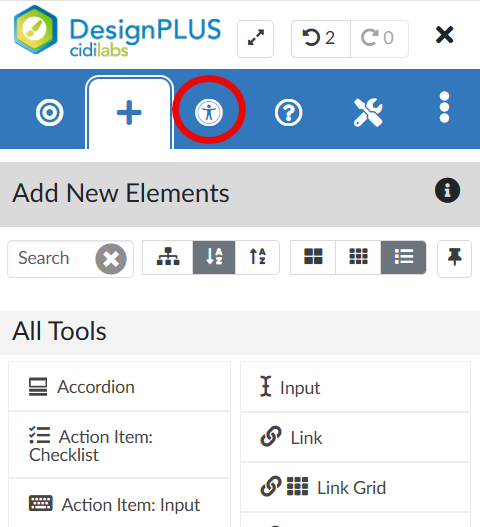Switch to small grid view
The width and height of the screenshot is (480, 527).
coord(358,257)
